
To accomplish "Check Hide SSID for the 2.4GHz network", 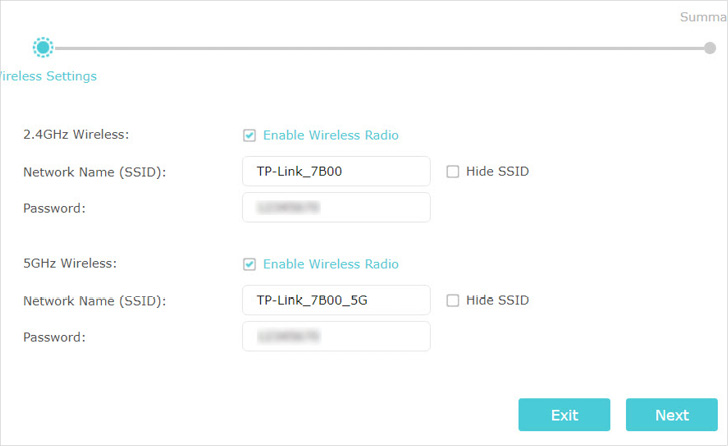I will tap(453, 171).
